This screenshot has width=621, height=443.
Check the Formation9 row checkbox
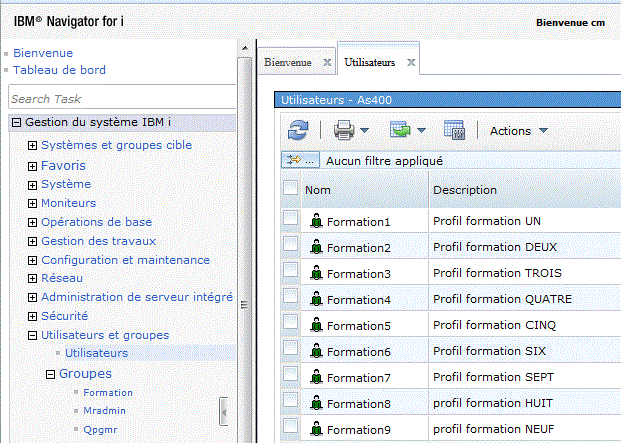point(290,426)
